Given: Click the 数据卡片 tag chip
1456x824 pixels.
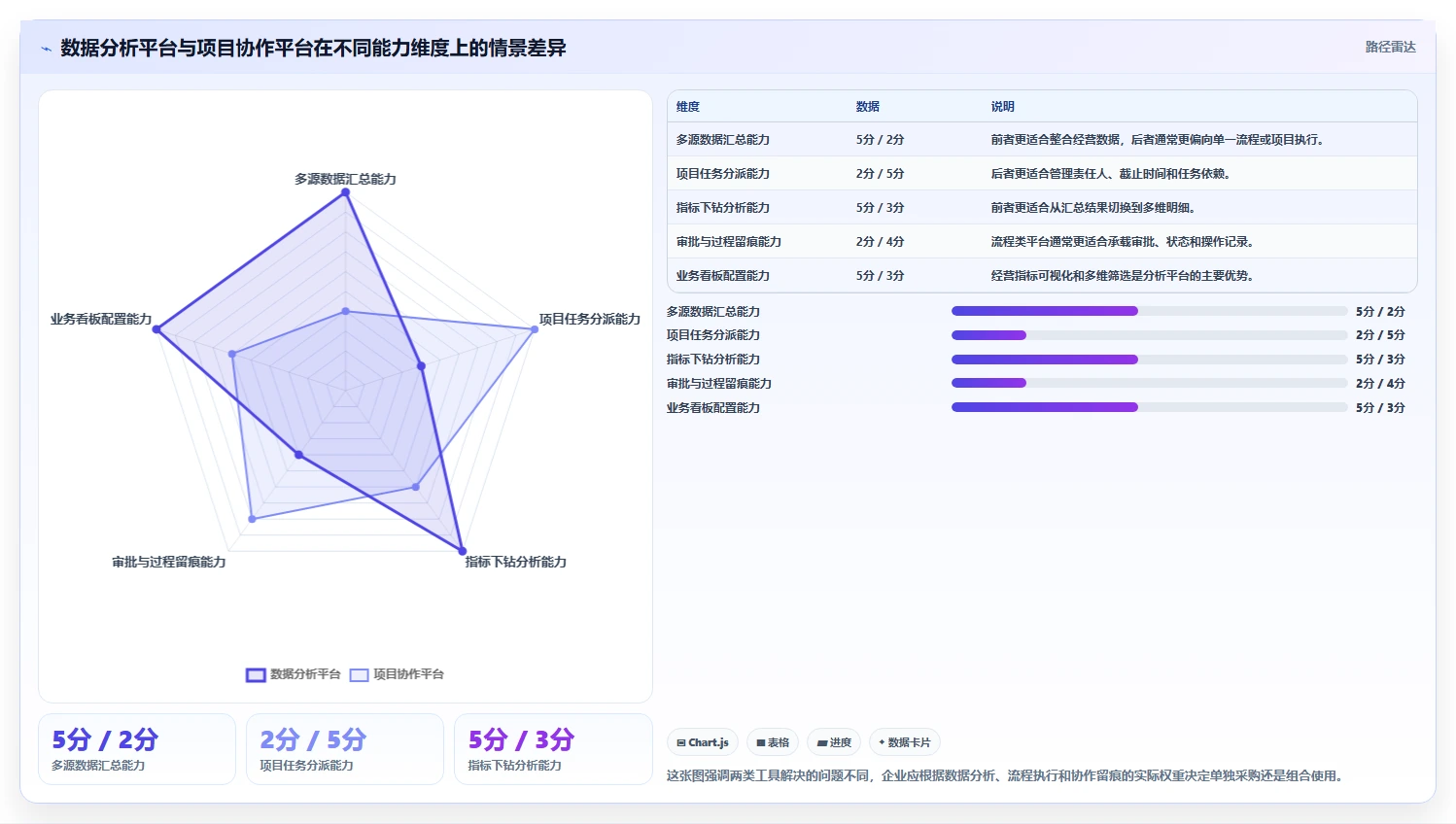Looking at the screenshot, I should 904,742.
